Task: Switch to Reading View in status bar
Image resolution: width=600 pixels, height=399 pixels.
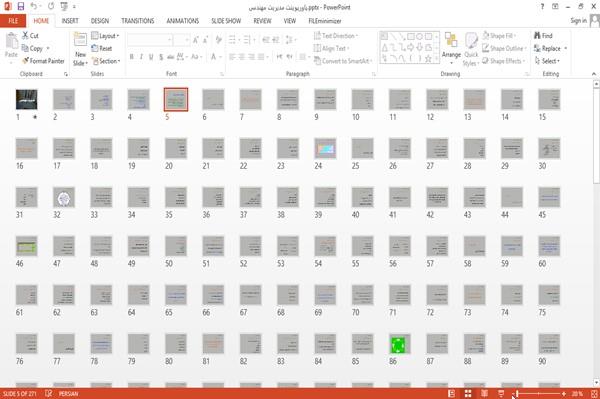Action: 484,394
